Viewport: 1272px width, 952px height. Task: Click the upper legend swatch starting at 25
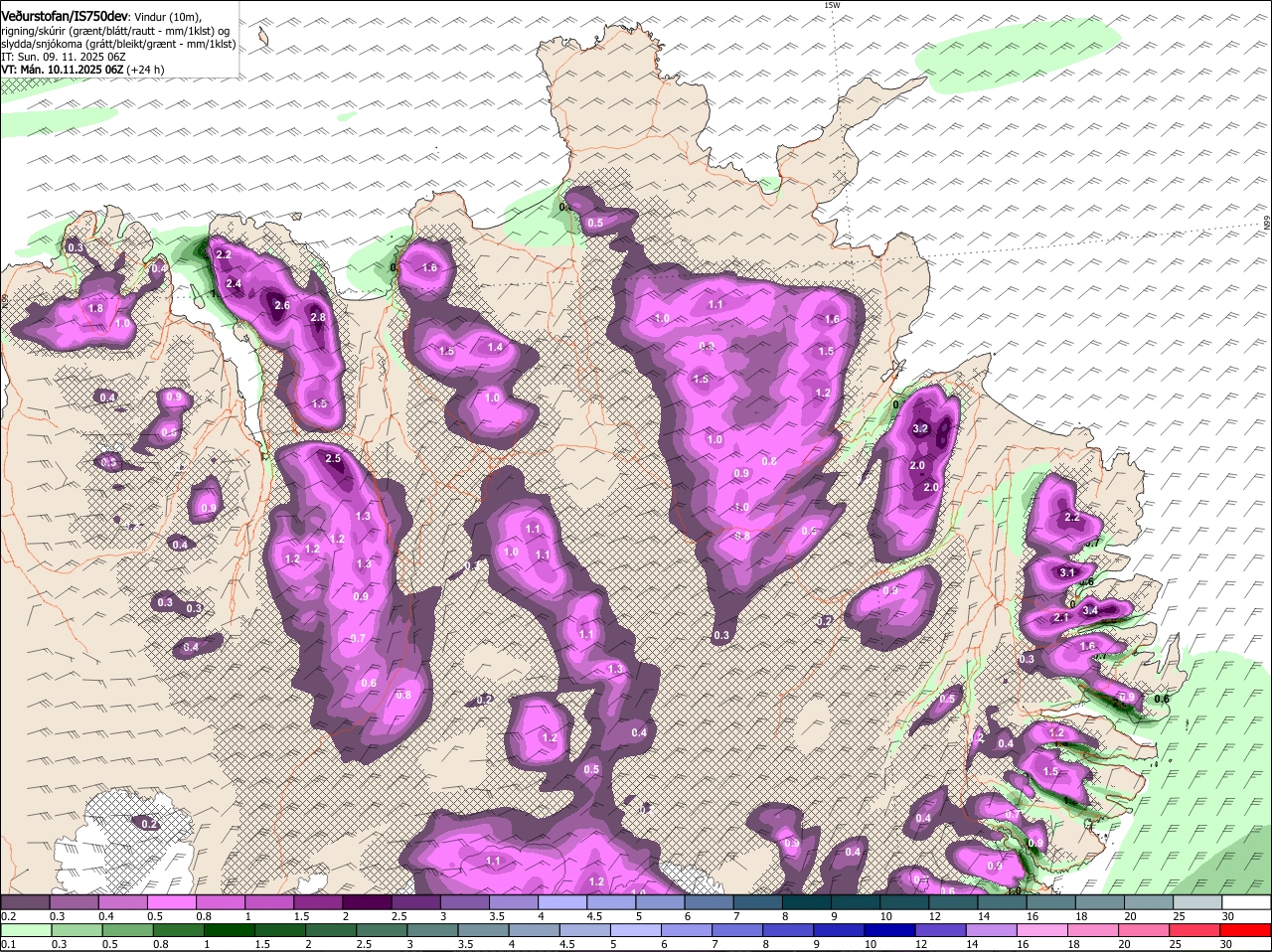point(1198,902)
